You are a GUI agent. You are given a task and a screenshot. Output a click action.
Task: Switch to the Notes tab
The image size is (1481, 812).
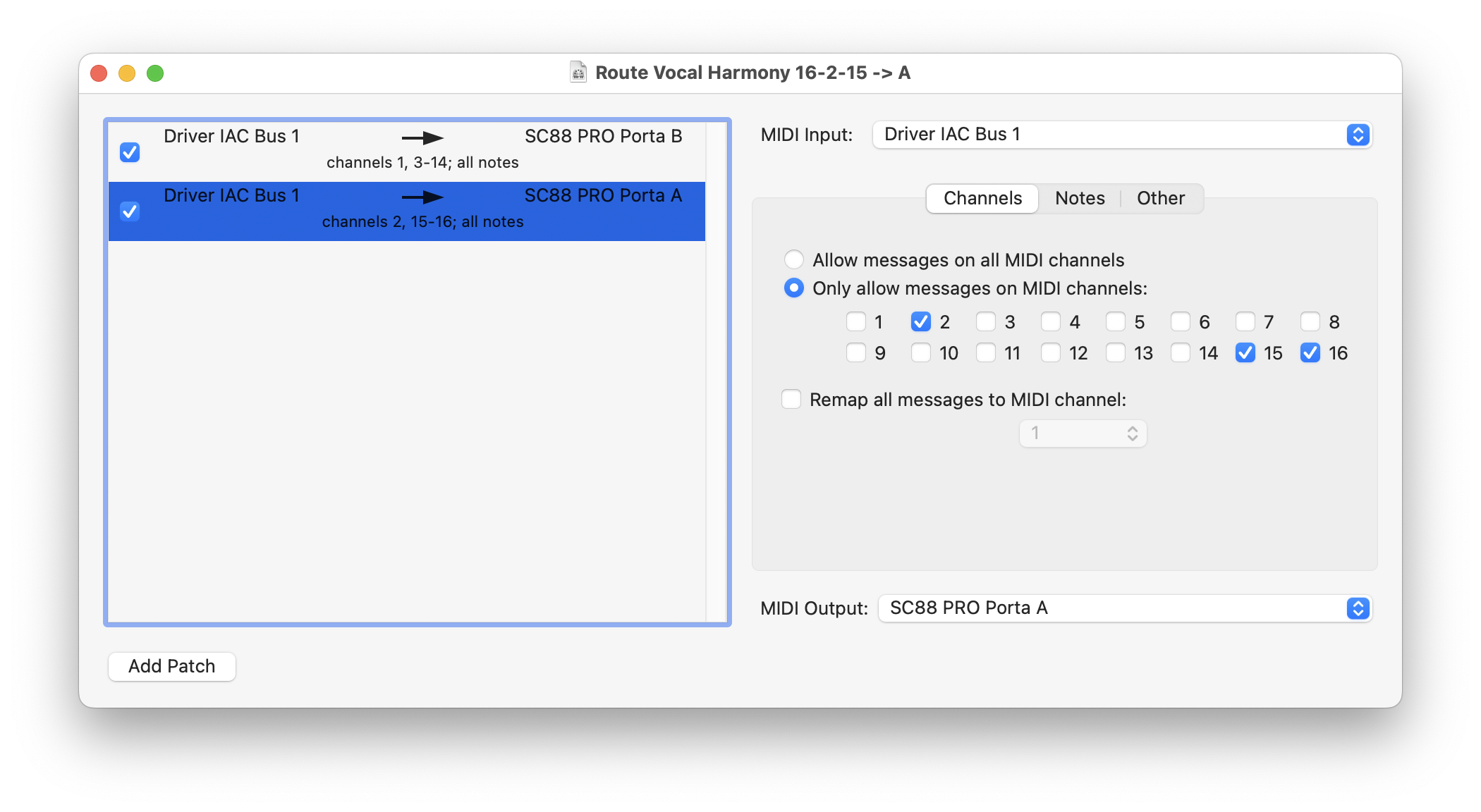(1080, 199)
